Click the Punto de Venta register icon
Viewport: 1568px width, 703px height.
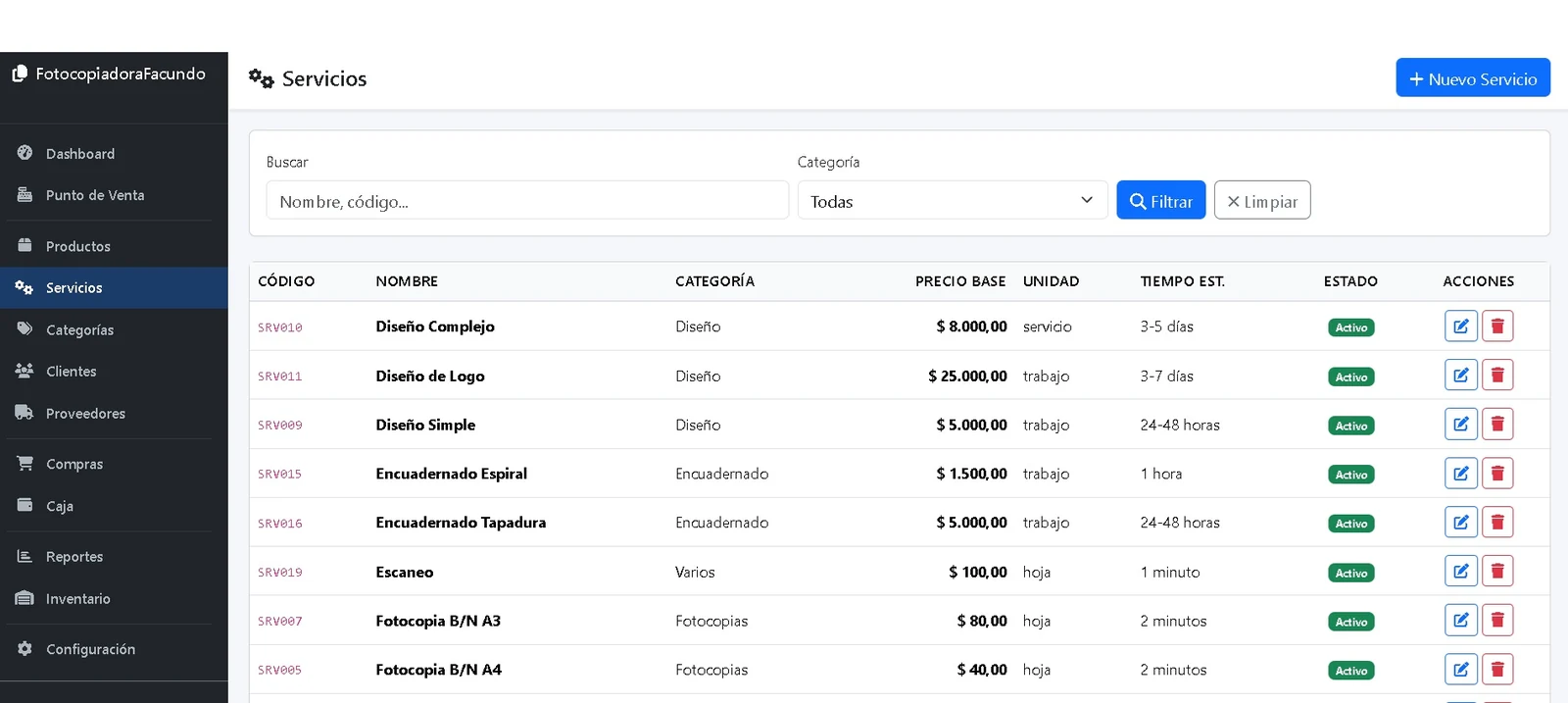pyautogui.click(x=24, y=194)
